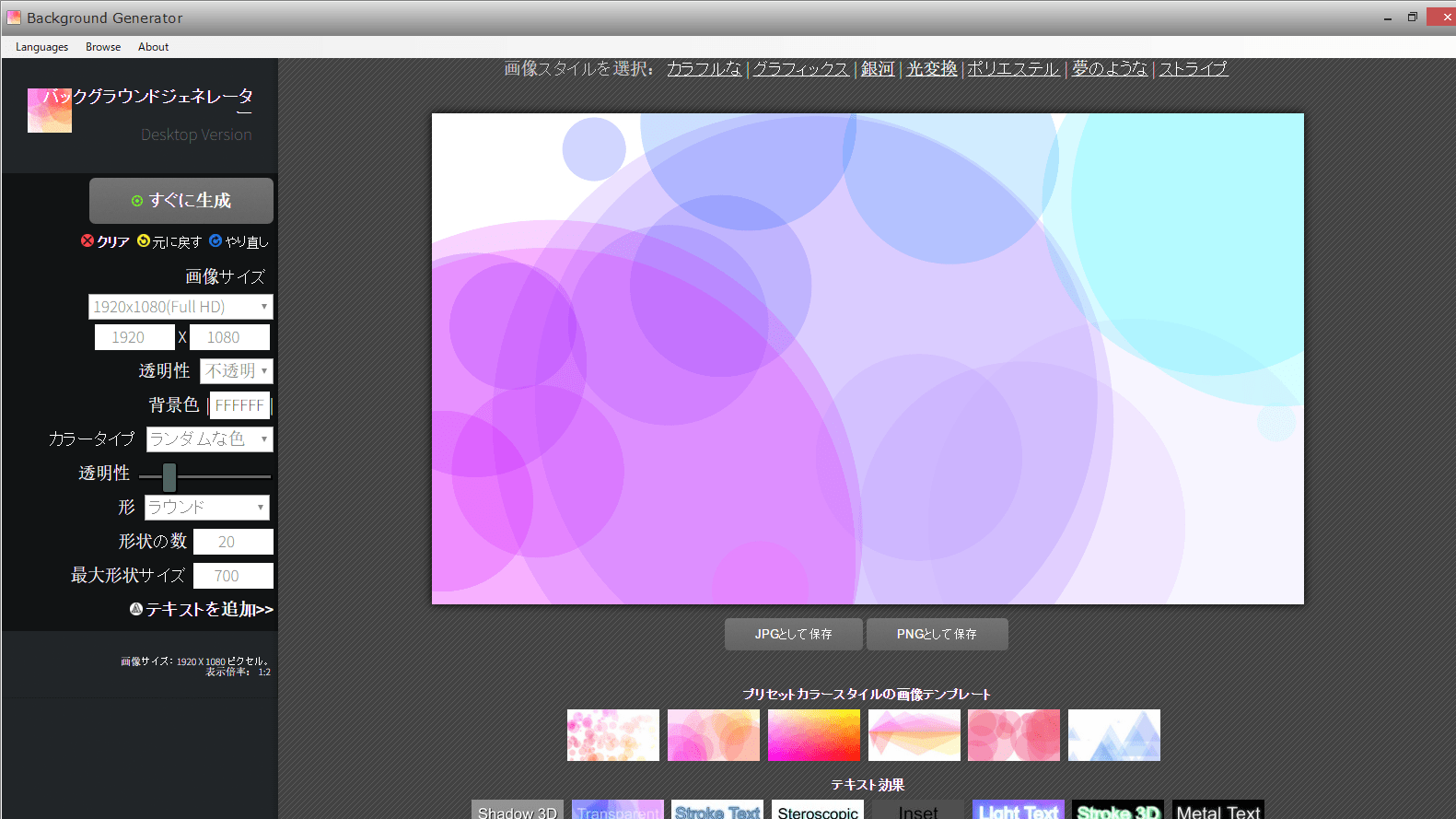1456x819 pixels.
Task: Open the ランダムな色 color type dropdown
Action: point(209,439)
